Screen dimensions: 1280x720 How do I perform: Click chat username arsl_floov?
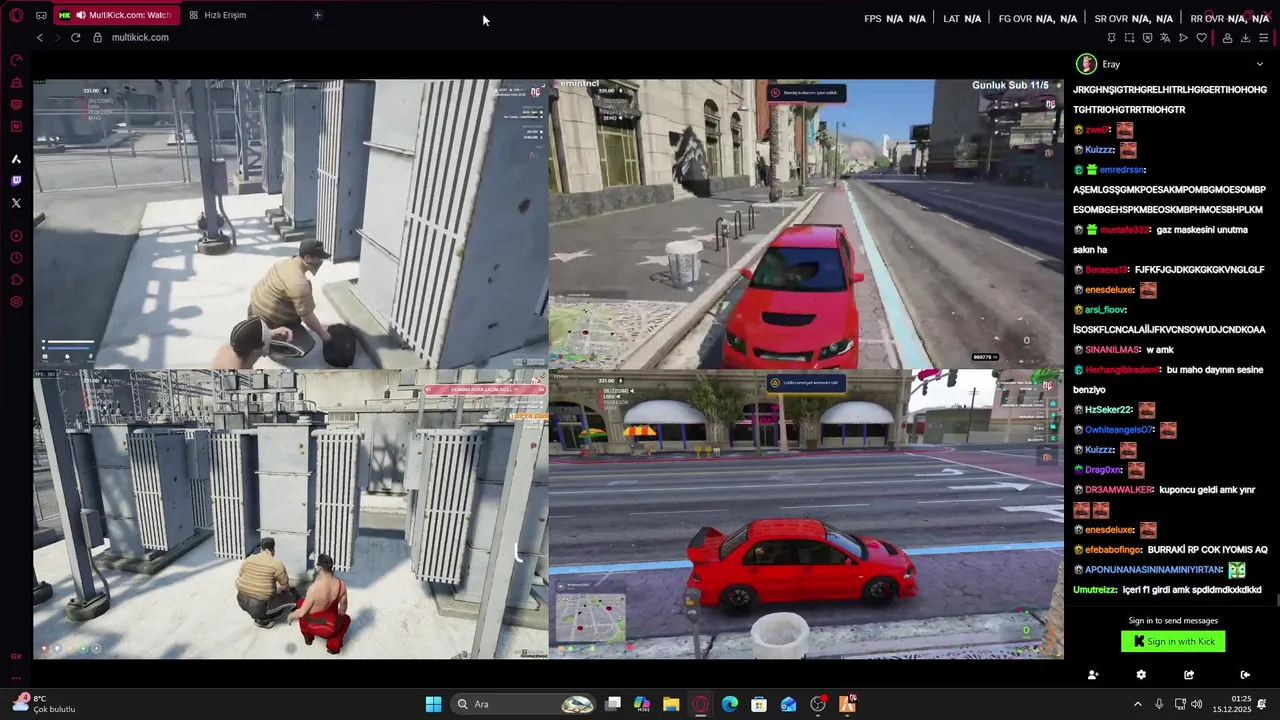1105,310
